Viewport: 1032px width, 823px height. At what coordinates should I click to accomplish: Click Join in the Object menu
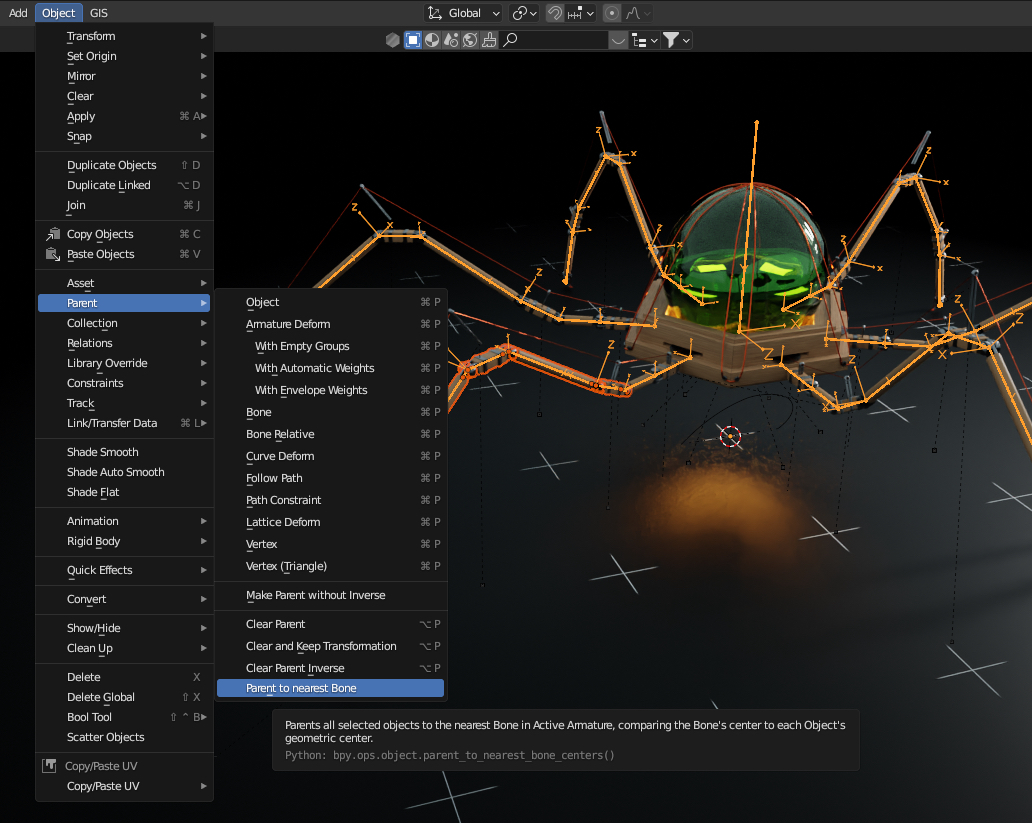click(125, 205)
